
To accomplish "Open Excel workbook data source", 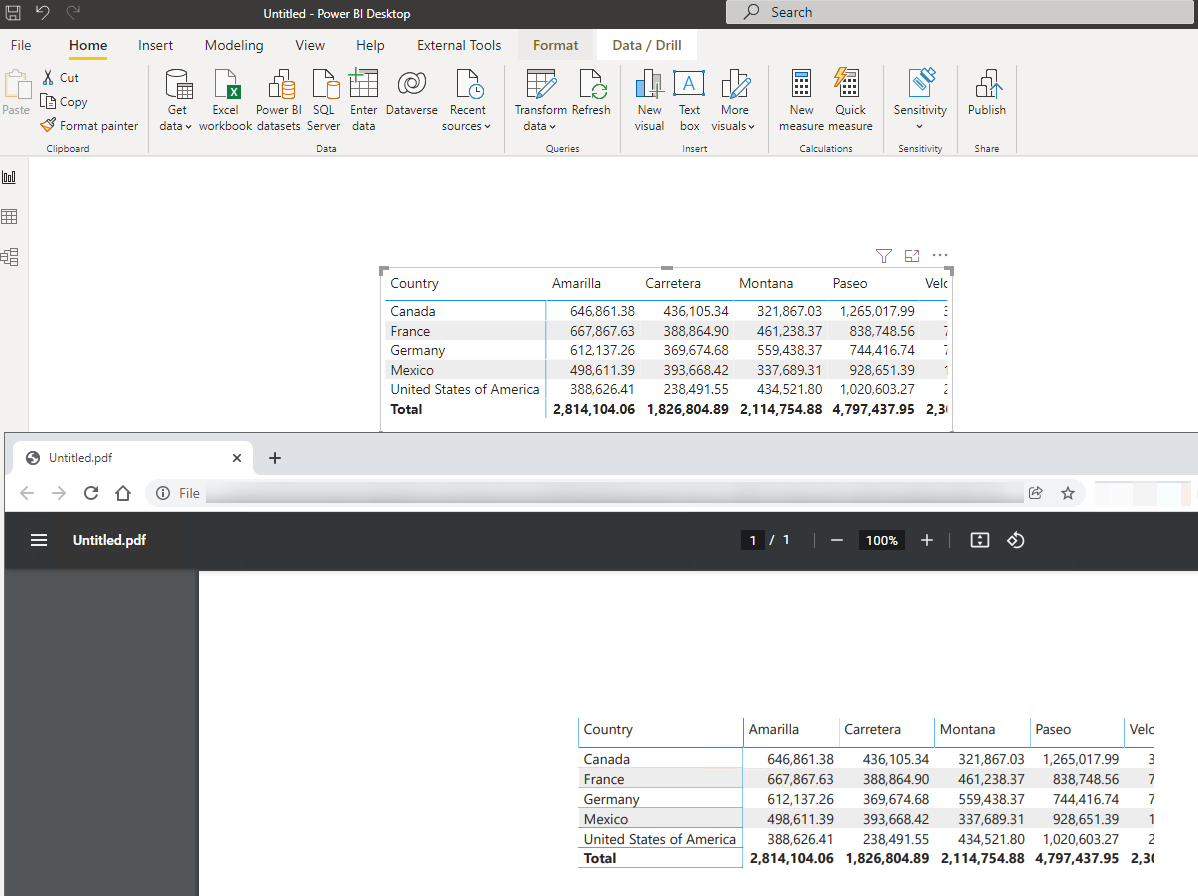I will coord(225,100).
